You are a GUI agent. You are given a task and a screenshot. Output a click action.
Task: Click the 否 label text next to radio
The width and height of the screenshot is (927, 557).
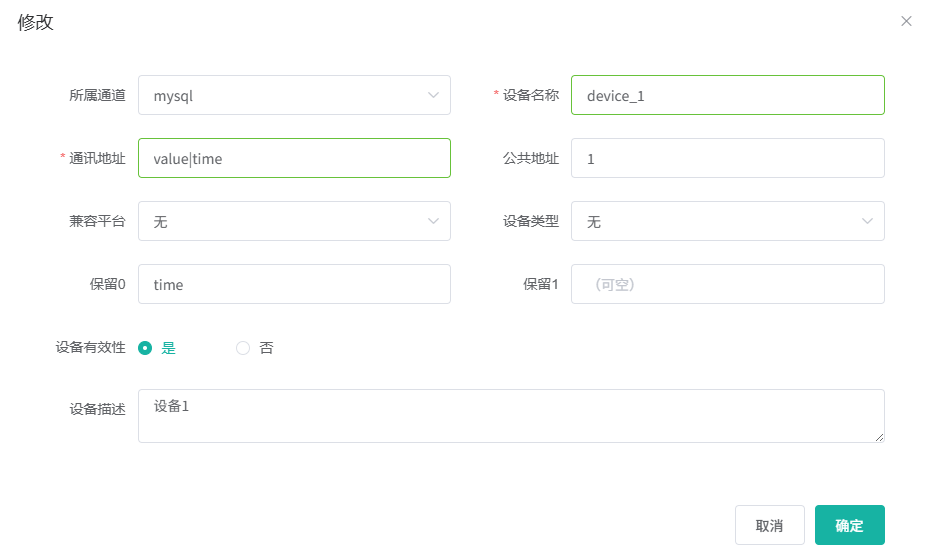coord(266,348)
